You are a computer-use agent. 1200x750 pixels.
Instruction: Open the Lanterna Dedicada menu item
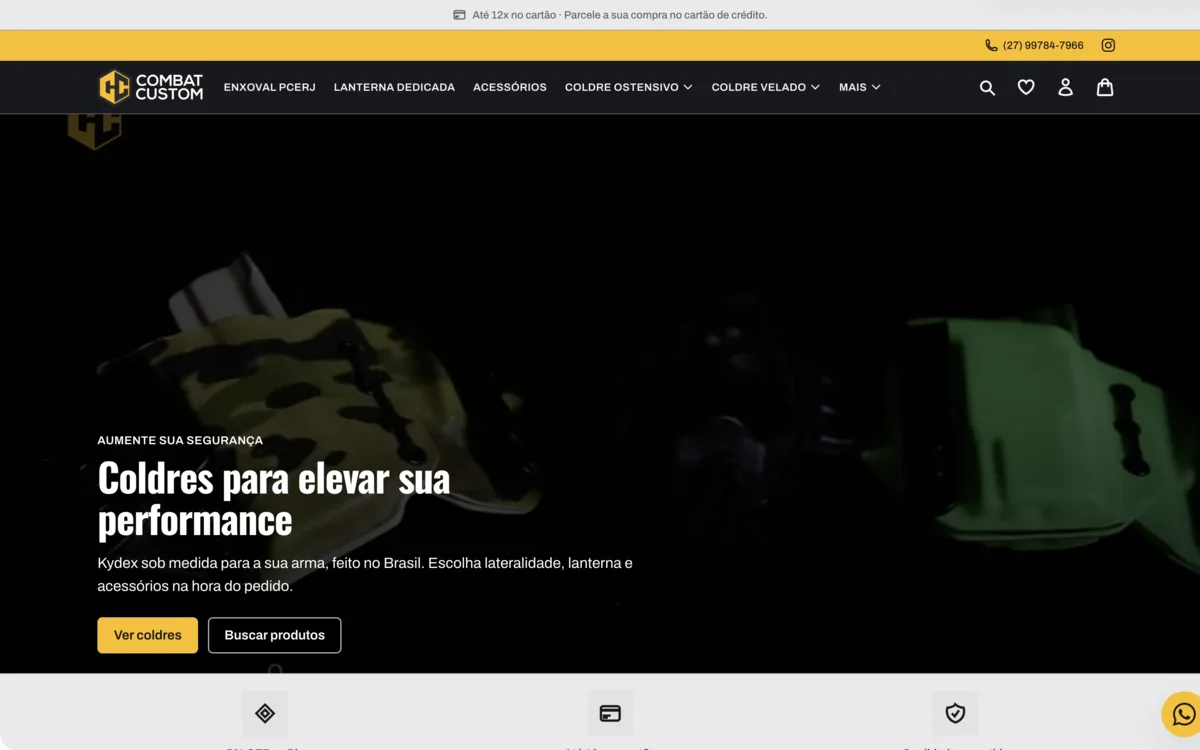coord(394,87)
